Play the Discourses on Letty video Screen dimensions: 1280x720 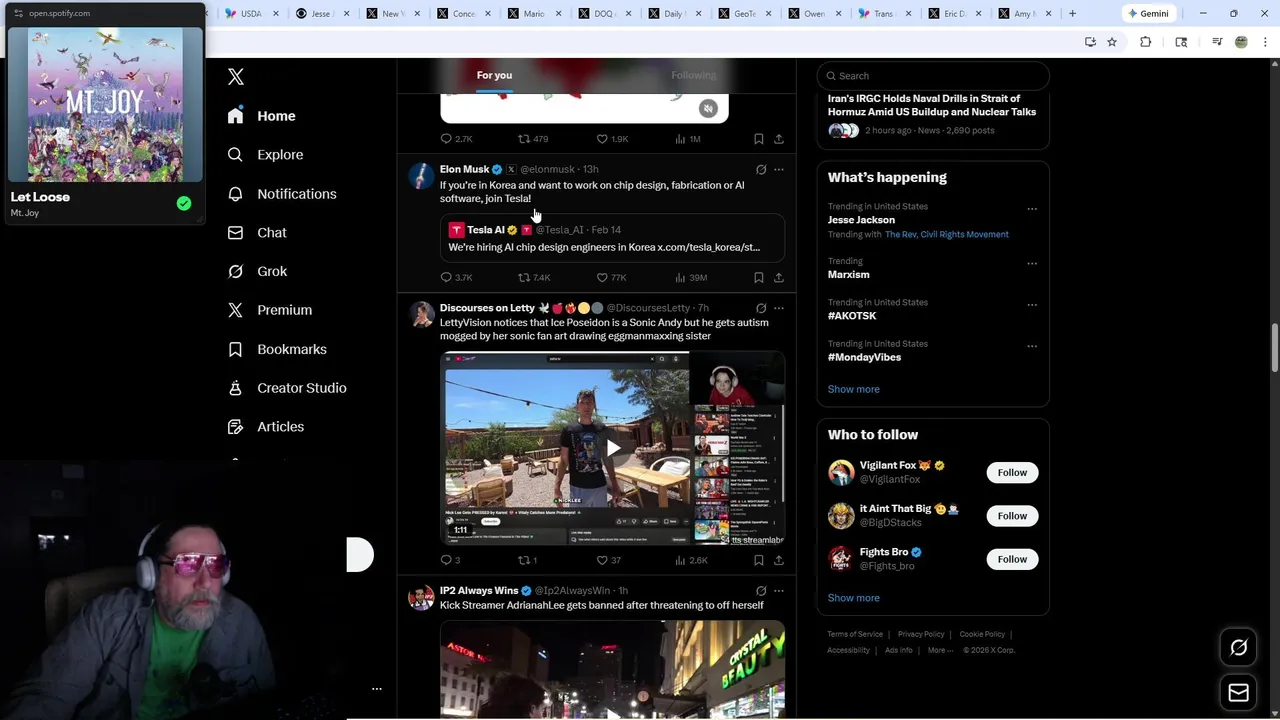click(x=613, y=448)
